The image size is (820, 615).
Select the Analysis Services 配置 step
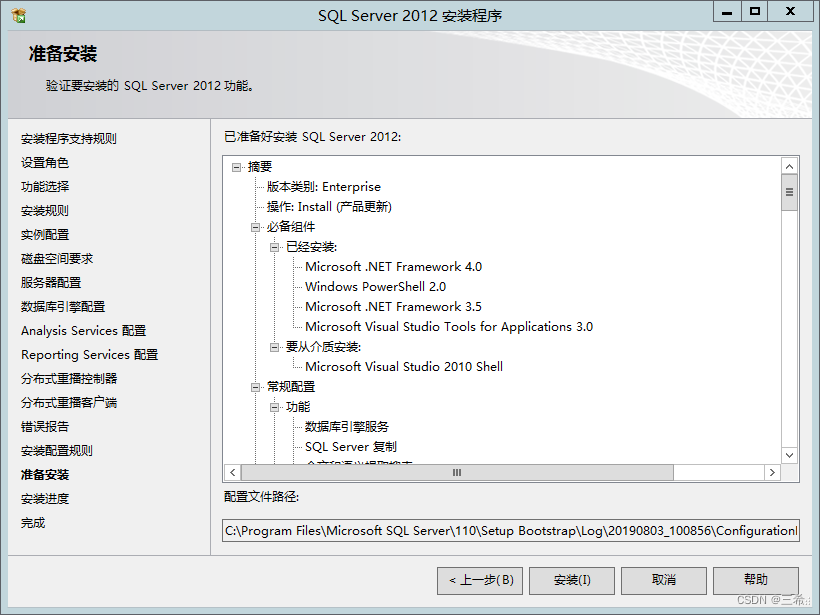(82, 330)
